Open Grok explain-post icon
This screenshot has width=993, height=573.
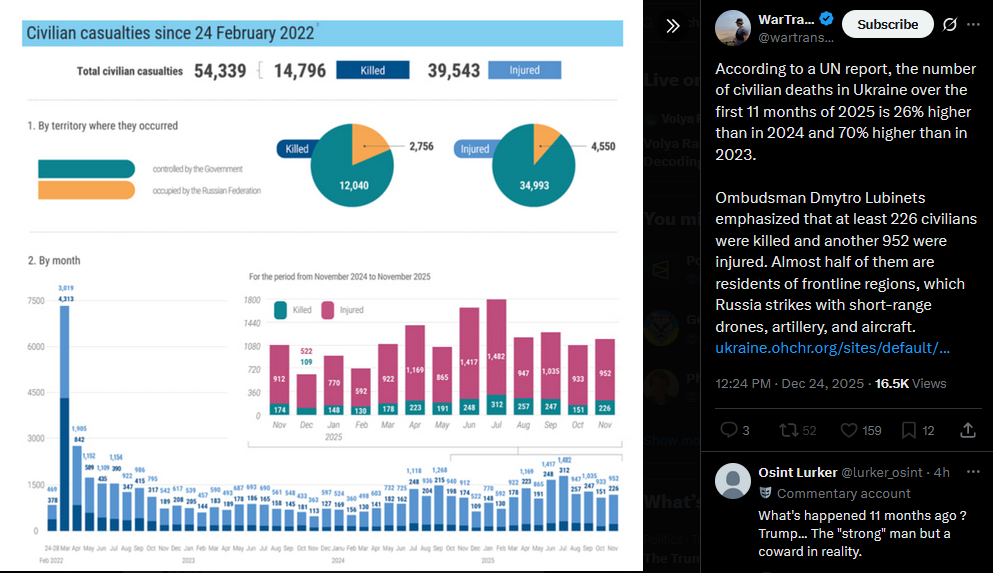pyautogui.click(x=949, y=24)
